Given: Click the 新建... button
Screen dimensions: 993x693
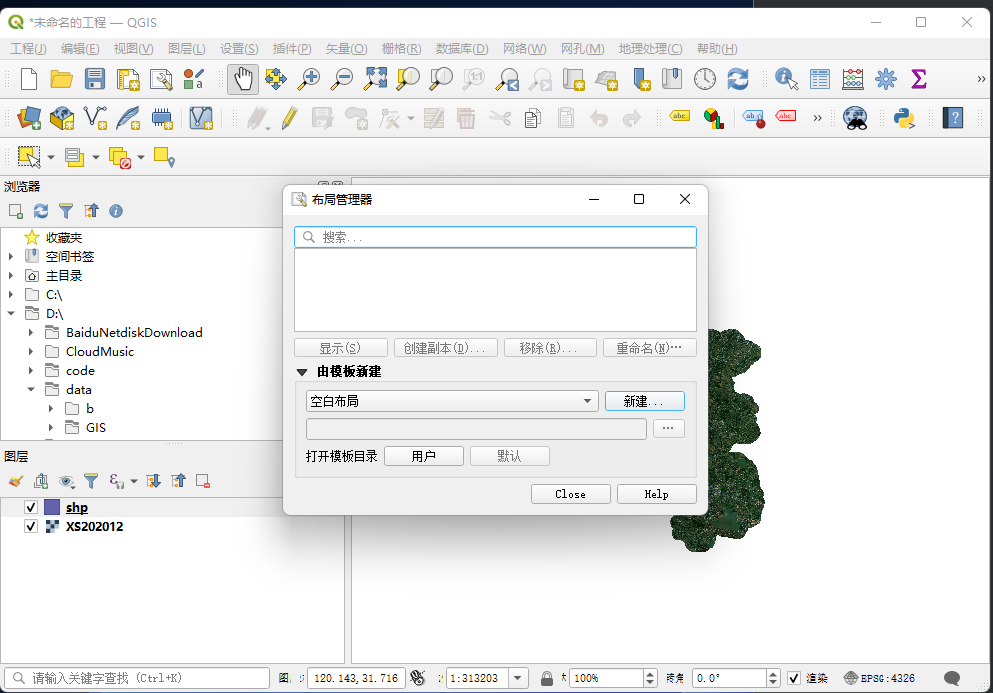Looking at the screenshot, I should (x=644, y=401).
